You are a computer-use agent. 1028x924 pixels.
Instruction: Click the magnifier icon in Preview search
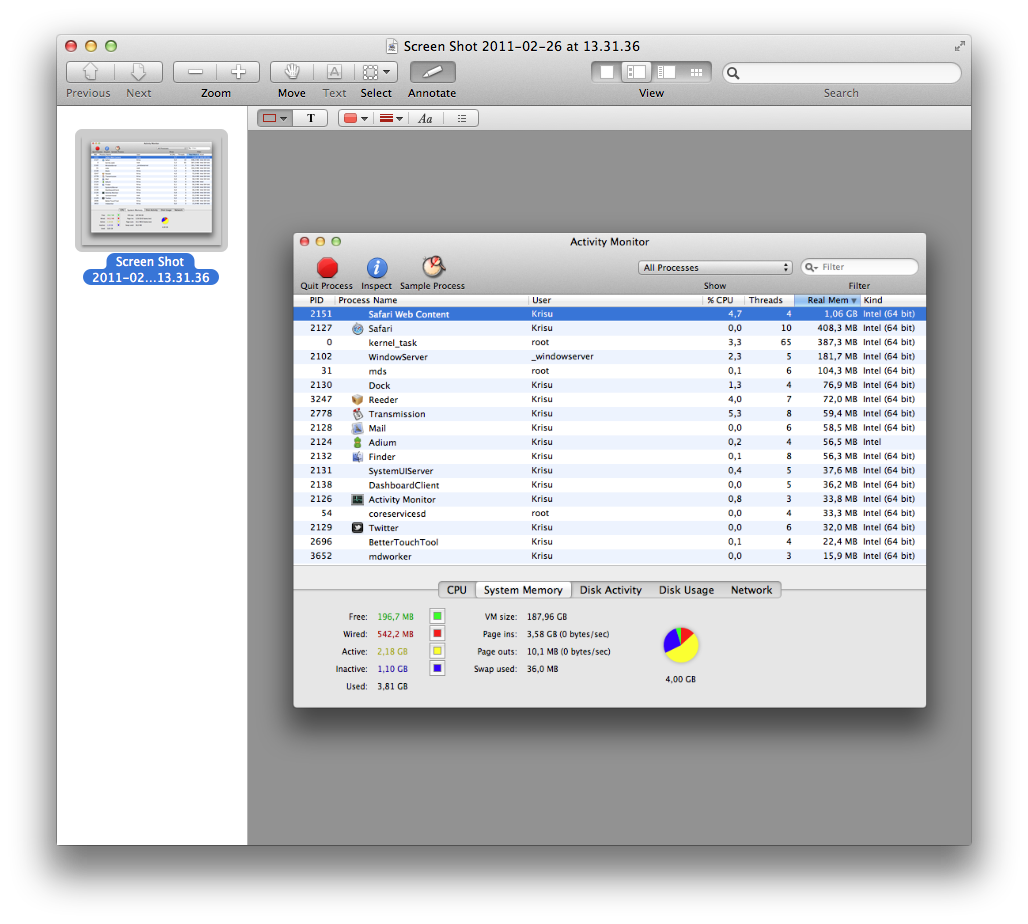[x=734, y=73]
